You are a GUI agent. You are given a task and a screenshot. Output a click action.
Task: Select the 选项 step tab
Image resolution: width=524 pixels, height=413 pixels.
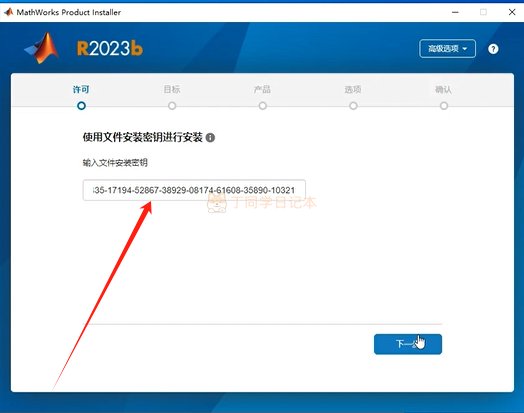(x=353, y=89)
